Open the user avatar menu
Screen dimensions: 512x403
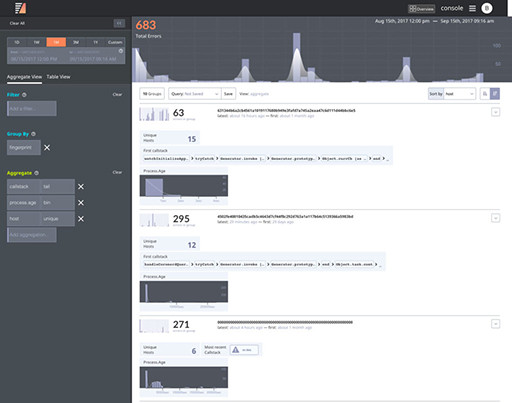[x=487, y=8]
